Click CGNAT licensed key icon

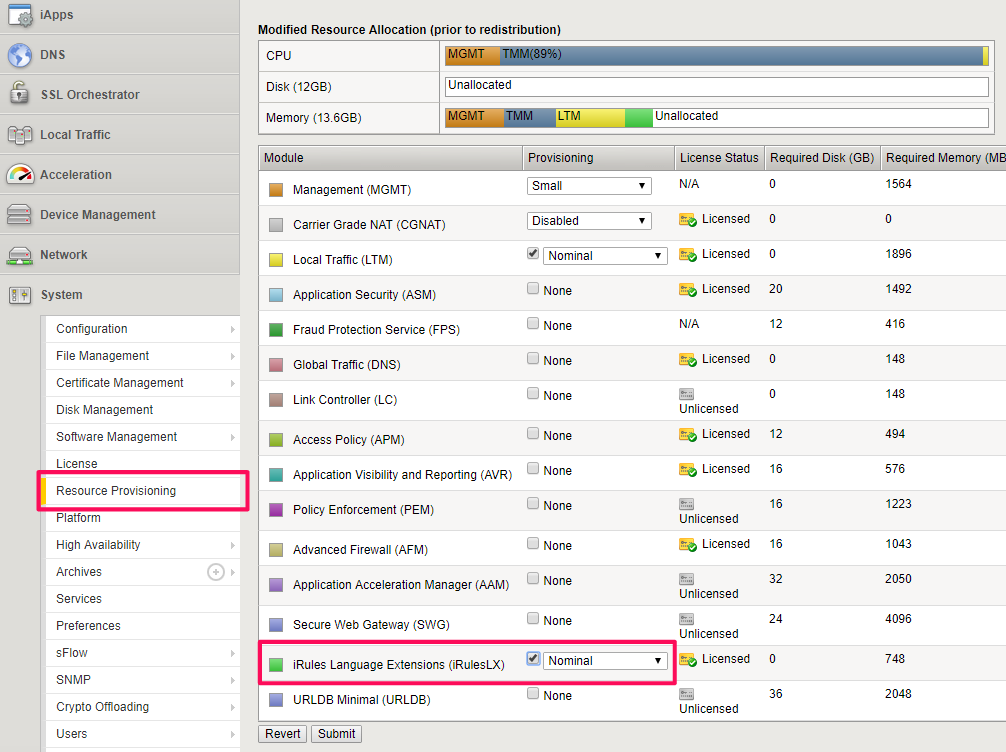tap(688, 220)
